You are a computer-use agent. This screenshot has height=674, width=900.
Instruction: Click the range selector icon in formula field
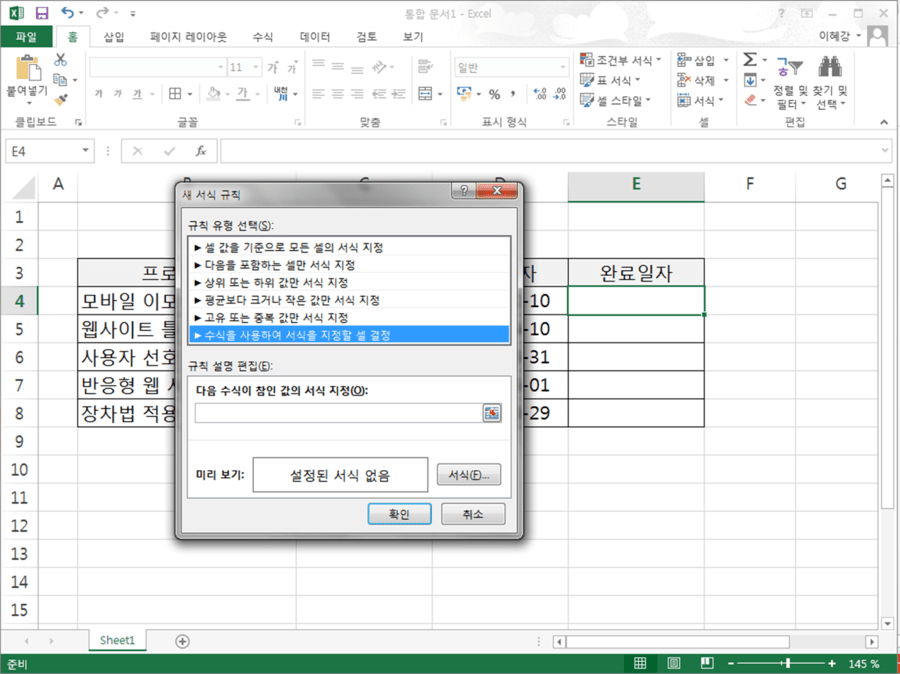click(492, 413)
